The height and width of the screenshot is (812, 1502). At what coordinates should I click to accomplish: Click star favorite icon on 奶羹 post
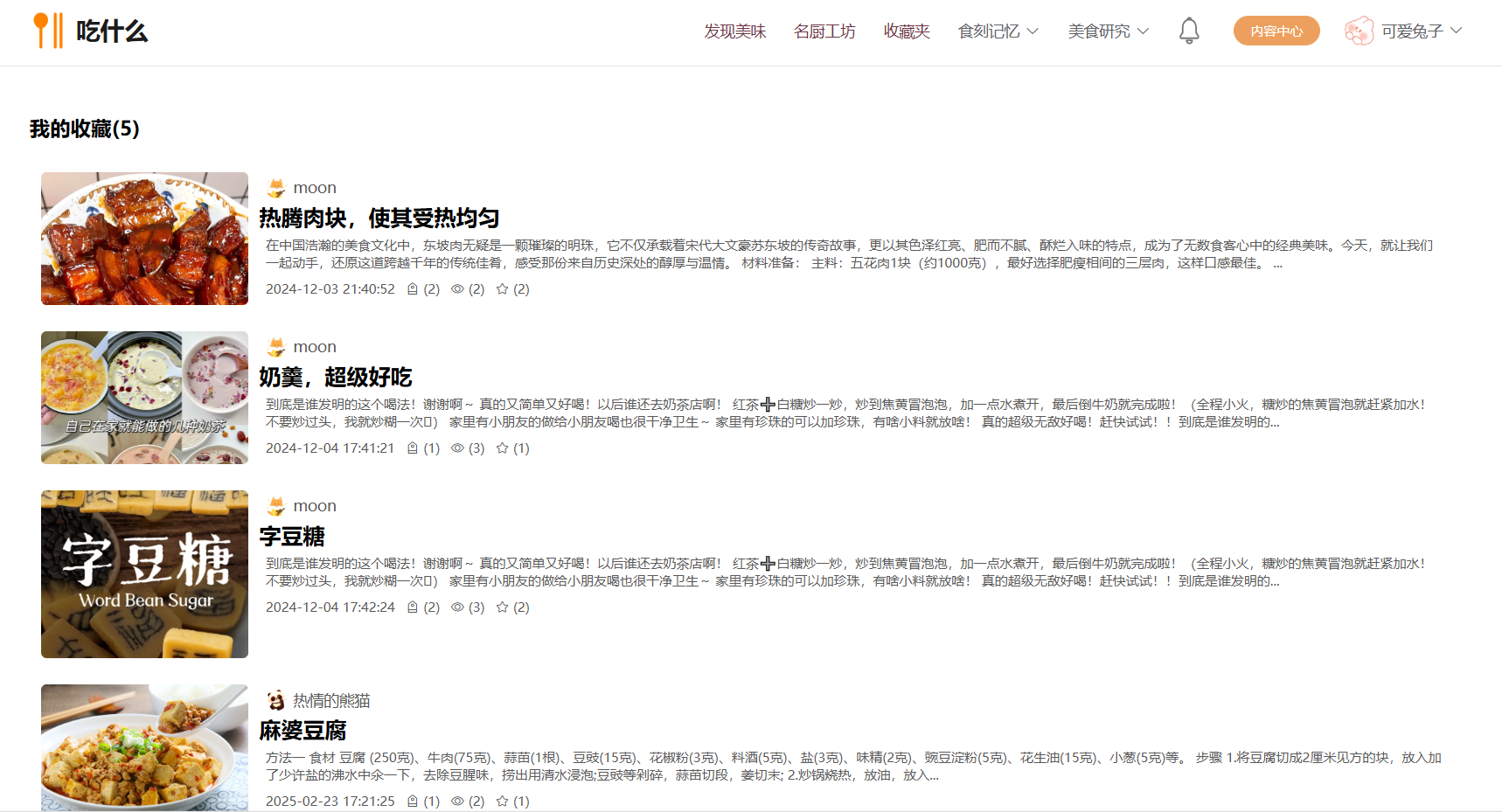coord(503,448)
